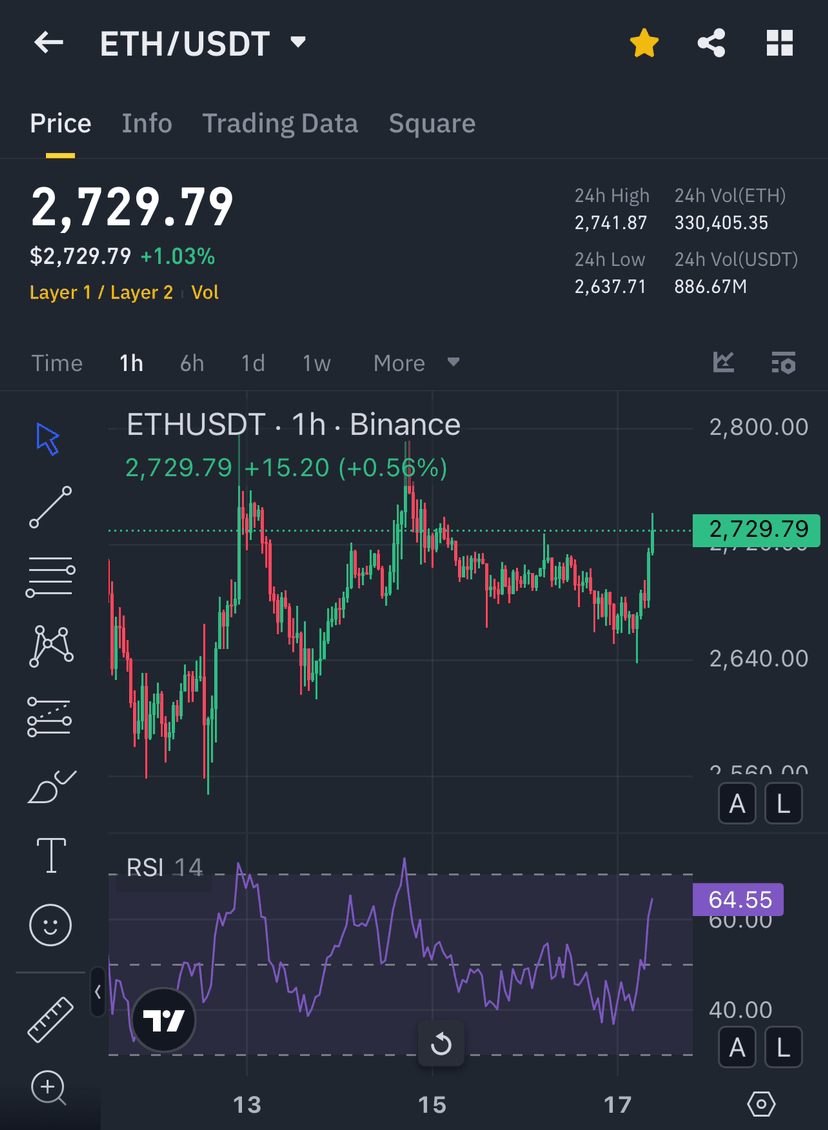
Task: Switch to the Price tab
Action: tap(61, 123)
